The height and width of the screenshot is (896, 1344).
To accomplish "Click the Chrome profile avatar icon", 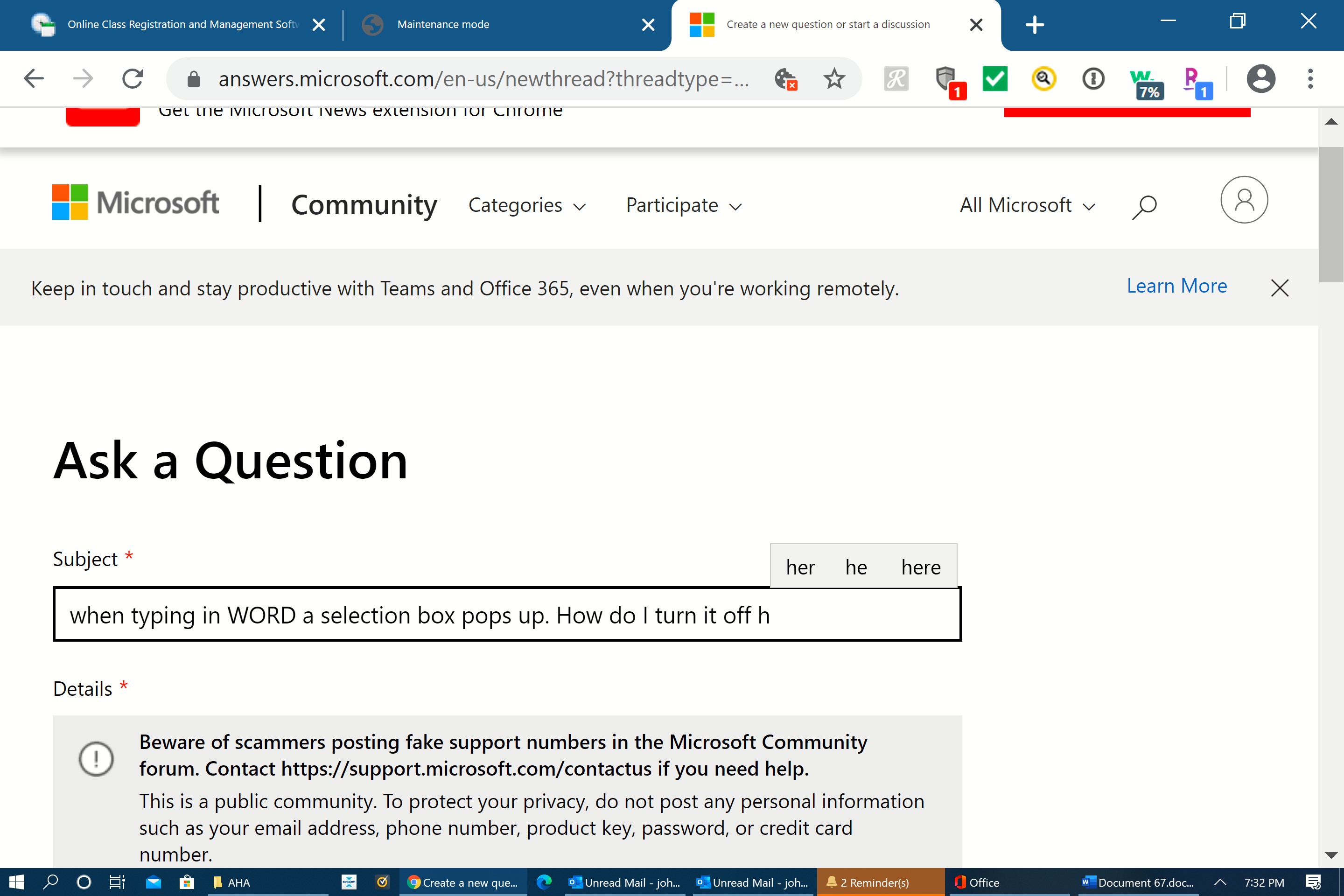I will point(1260,79).
